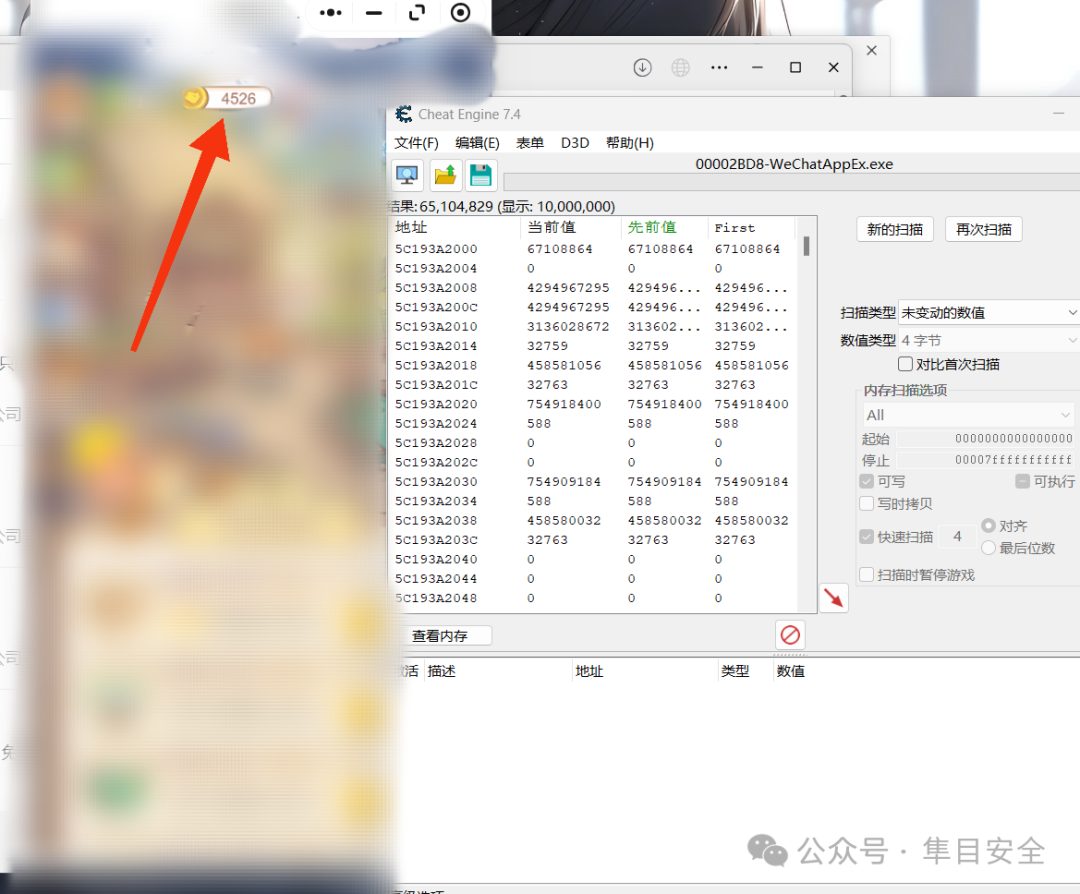Click the fast scan alignment value field

coord(957,537)
